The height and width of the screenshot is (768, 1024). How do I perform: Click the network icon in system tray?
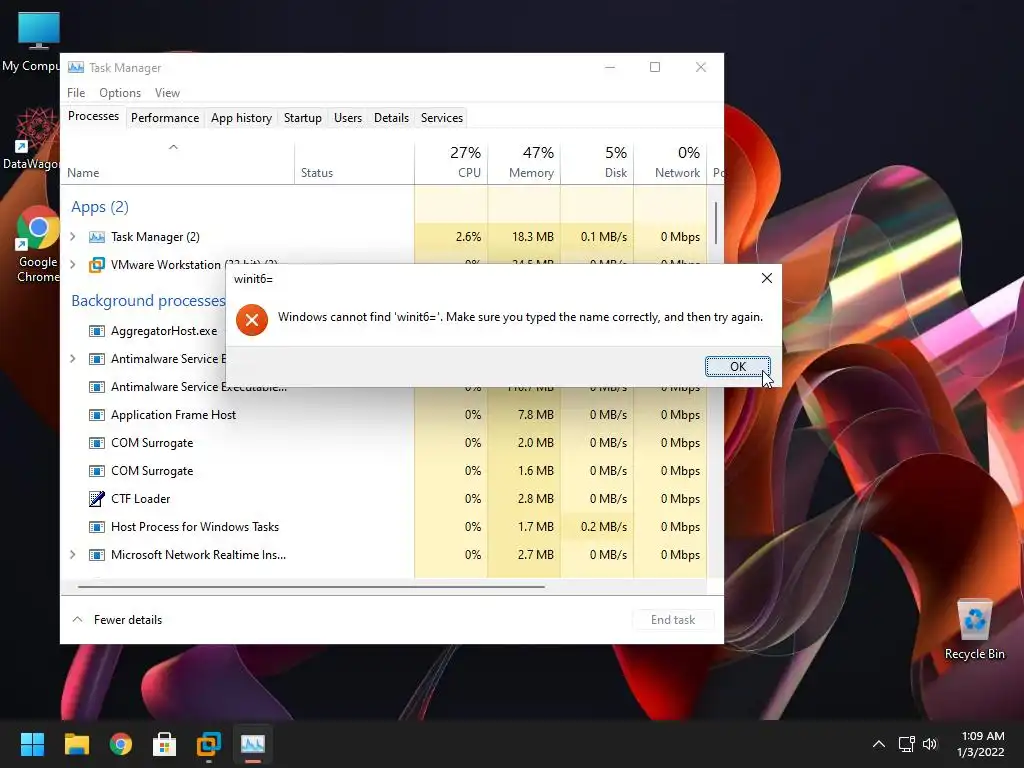coord(906,744)
